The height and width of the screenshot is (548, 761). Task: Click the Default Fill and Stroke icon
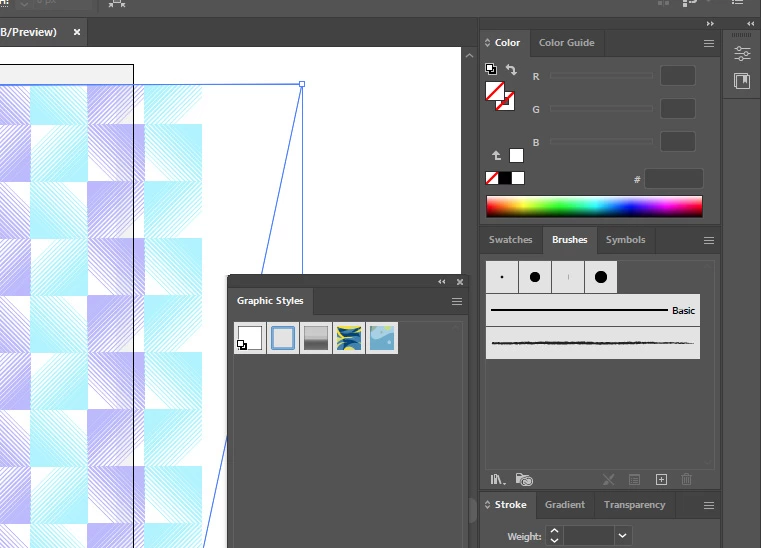(x=491, y=69)
